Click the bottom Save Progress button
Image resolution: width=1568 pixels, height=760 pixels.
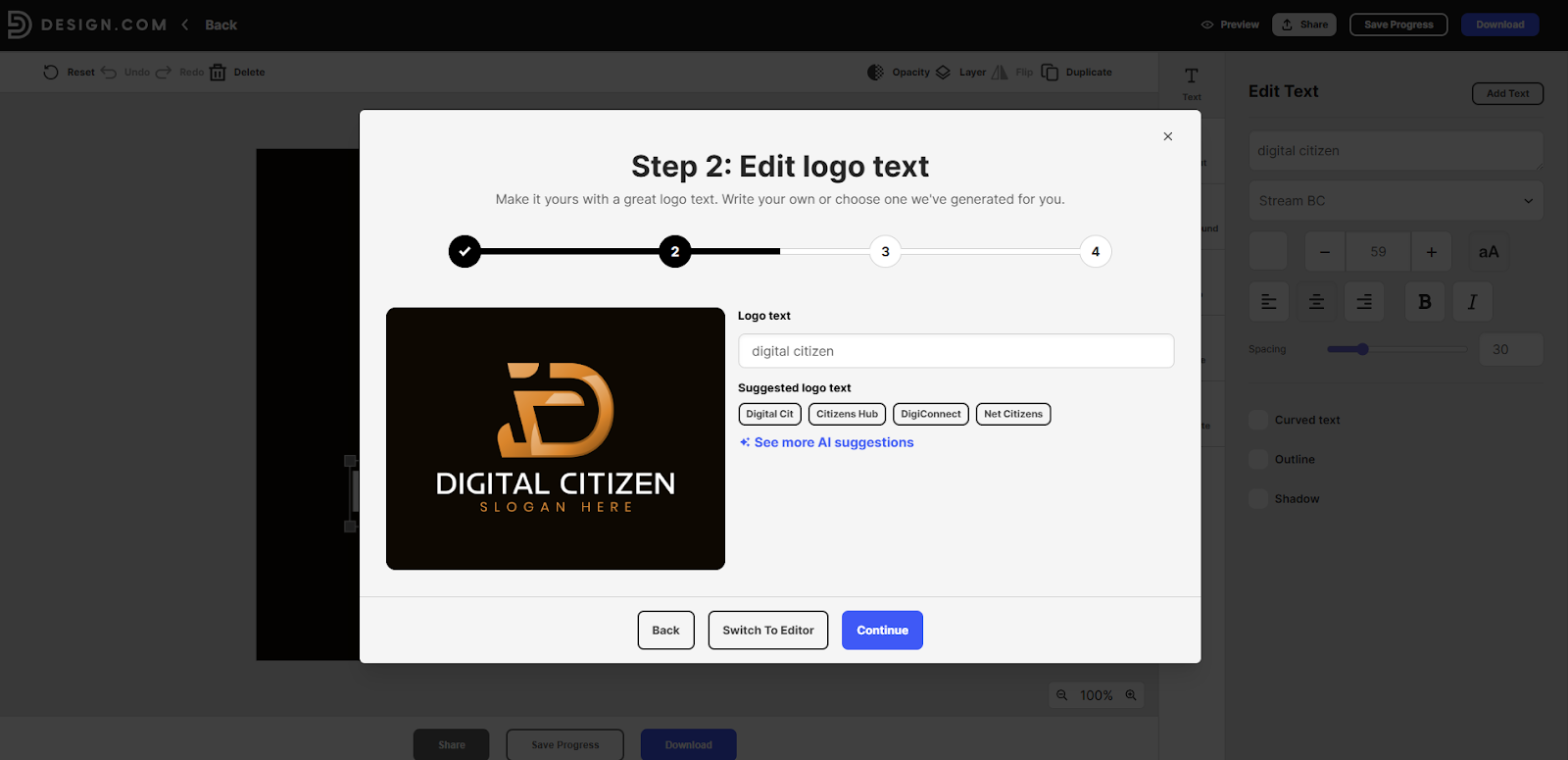coord(564,744)
